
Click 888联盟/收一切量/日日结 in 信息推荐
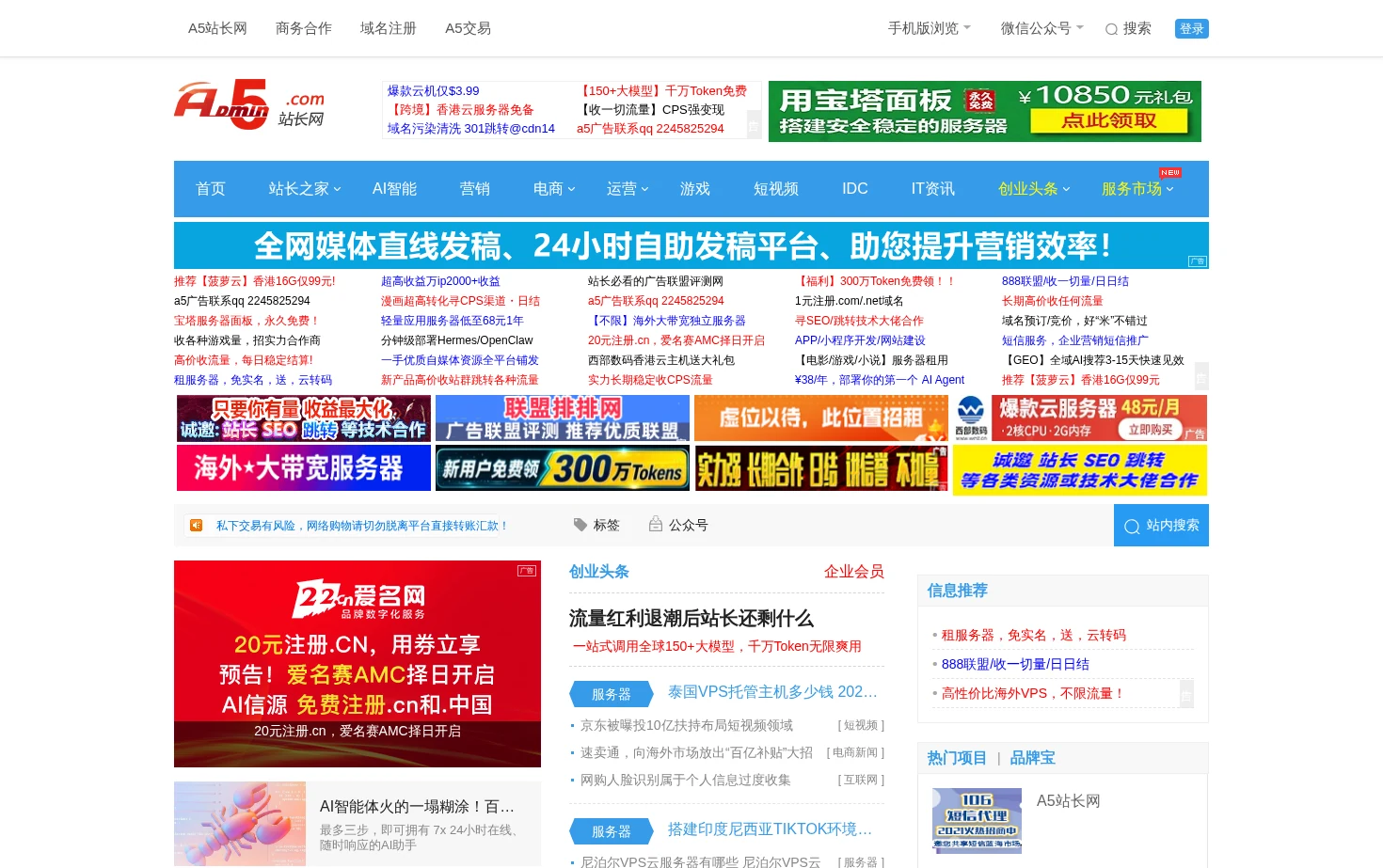click(1015, 665)
